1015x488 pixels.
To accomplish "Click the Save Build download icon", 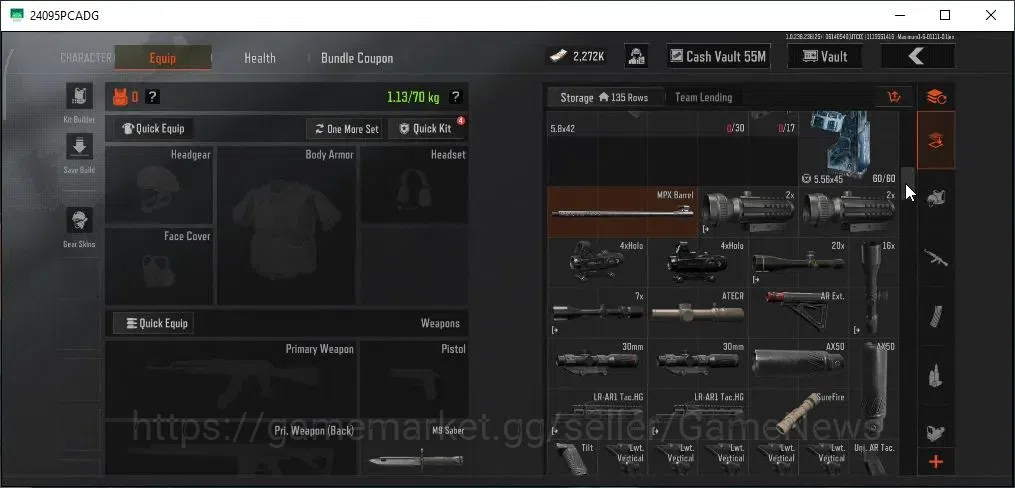I will tap(79, 146).
